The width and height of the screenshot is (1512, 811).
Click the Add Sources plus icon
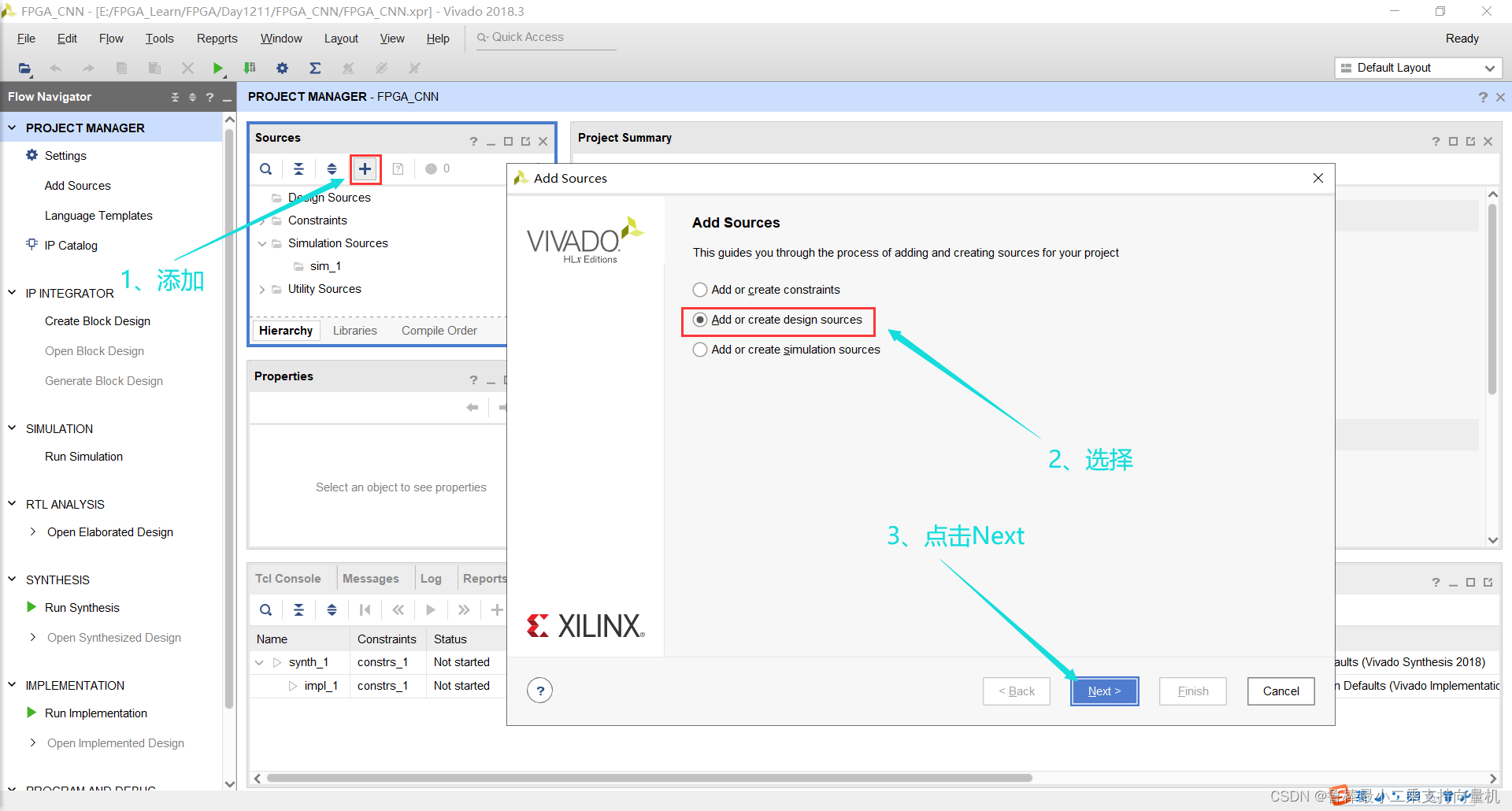pyautogui.click(x=365, y=168)
